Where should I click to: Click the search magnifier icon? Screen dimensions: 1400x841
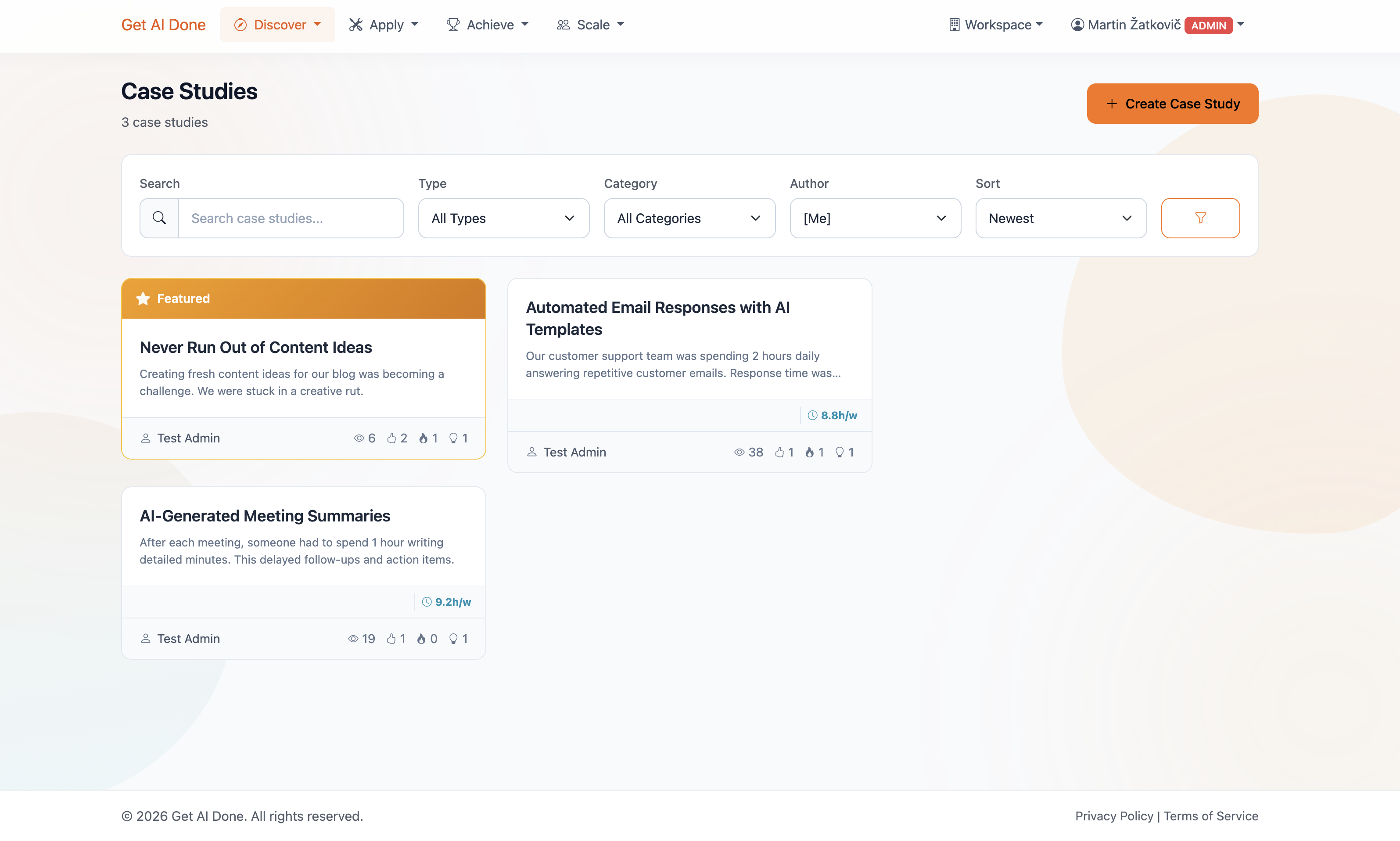click(x=159, y=218)
